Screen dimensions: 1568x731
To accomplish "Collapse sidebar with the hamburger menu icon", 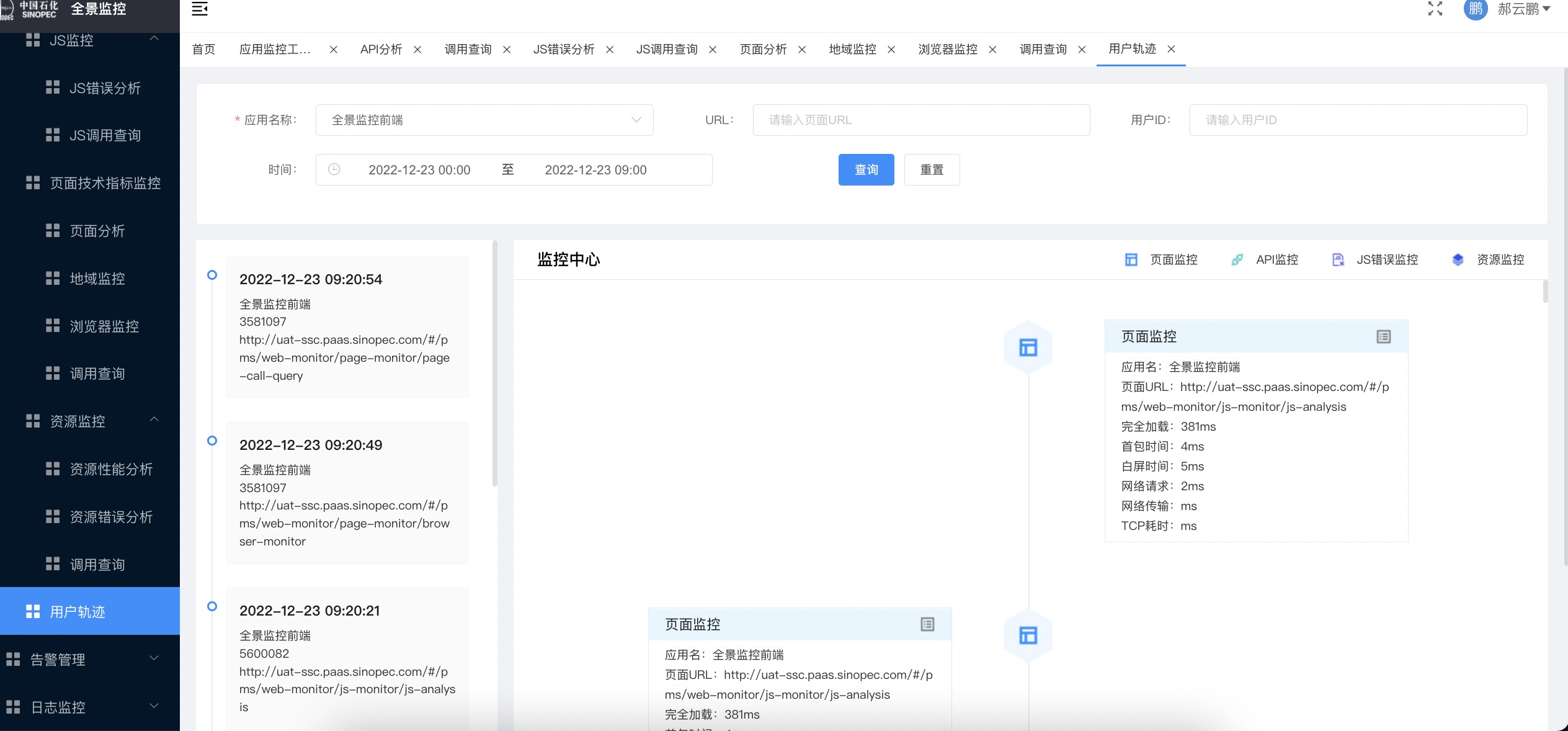I will tap(199, 9).
